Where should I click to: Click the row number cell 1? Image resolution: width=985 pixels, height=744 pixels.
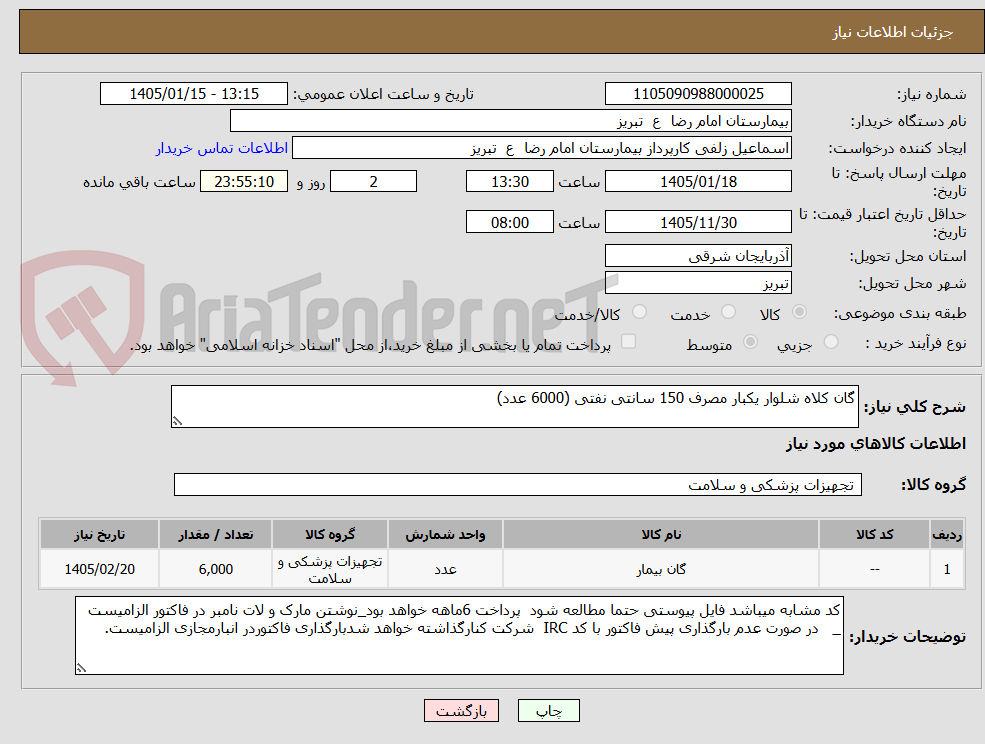pyautogui.click(x=947, y=569)
